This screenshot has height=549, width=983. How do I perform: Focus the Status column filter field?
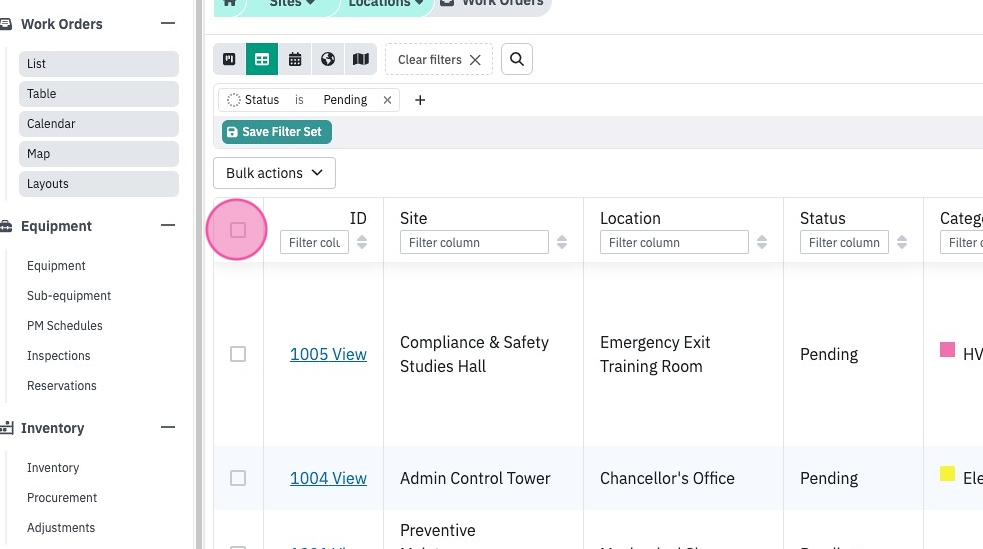pos(844,243)
